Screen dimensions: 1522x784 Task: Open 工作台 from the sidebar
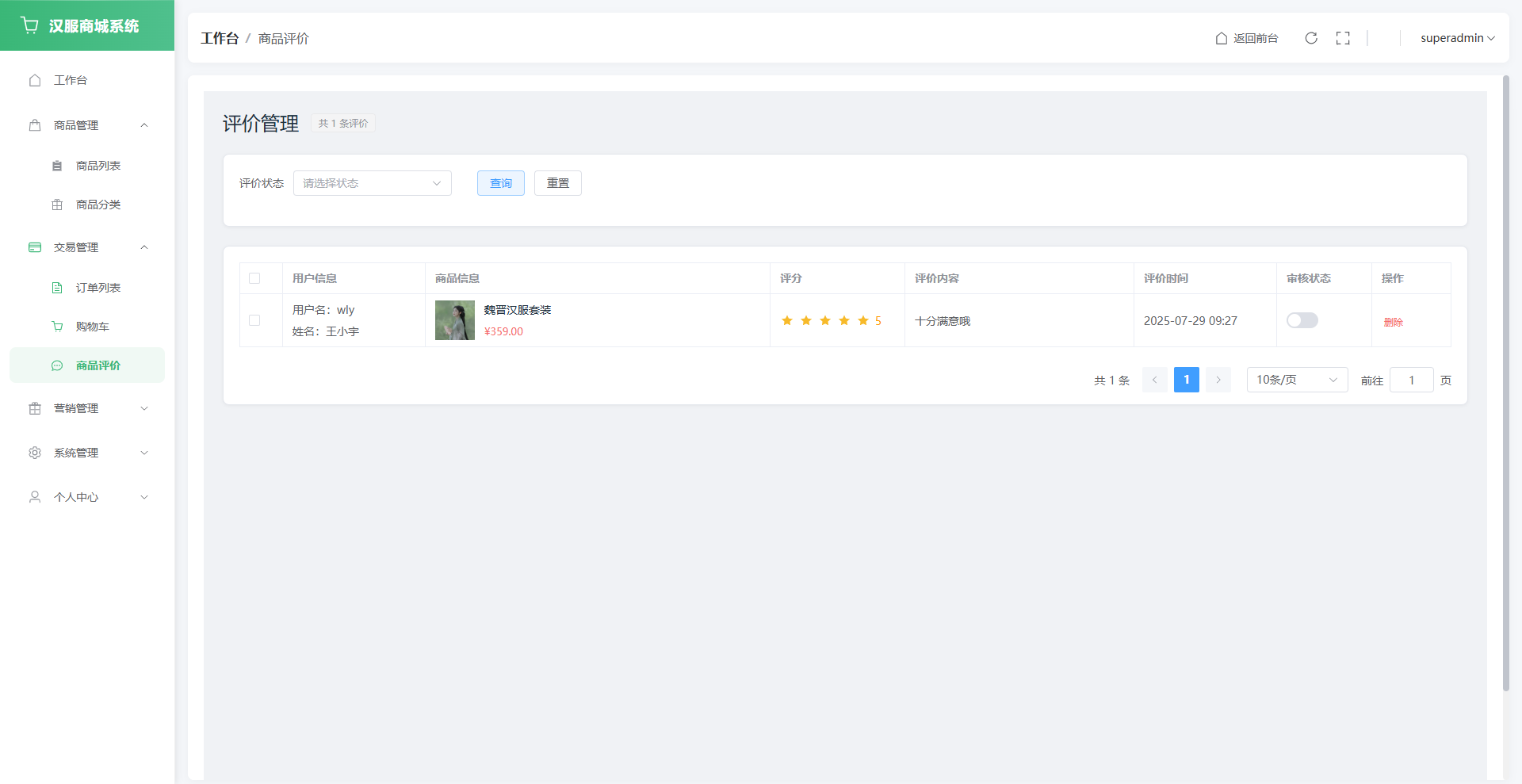point(71,80)
